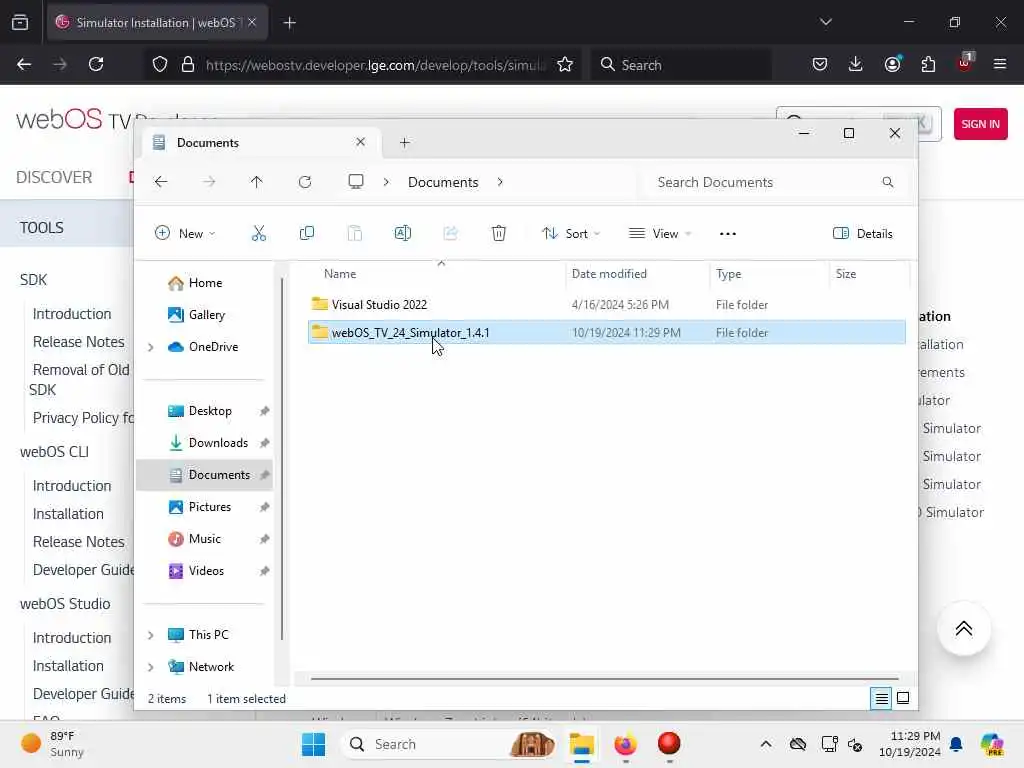1024x768 pixels.
Task: Click the This PC monitor icon in address bar
Action: click(x=355, y=182)
